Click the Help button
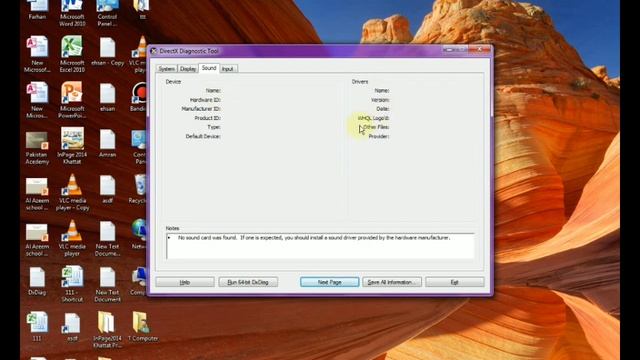 pyautogui.click(x=185, y=282)
